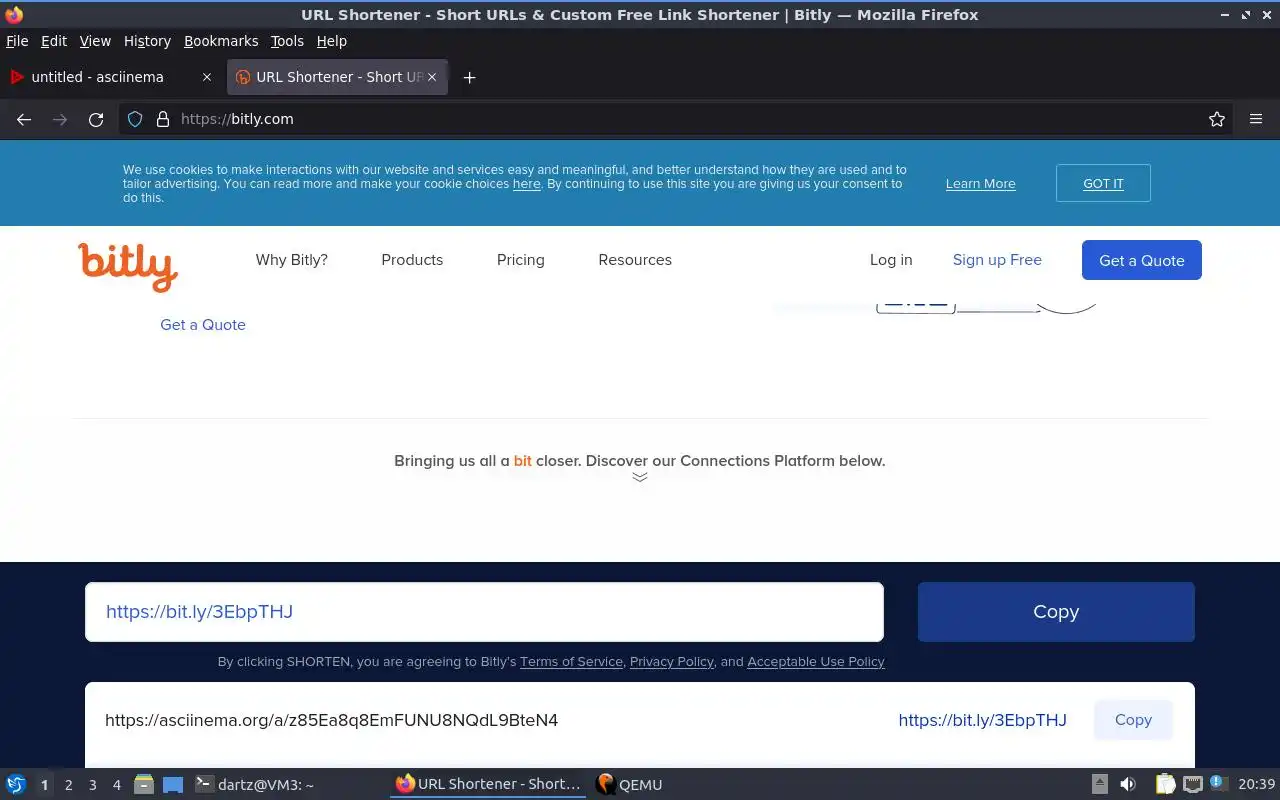The height and width of the screenshot is (800, 1280).
Task: Switch to QEMU taskbar window
Action: click(629, 785)
